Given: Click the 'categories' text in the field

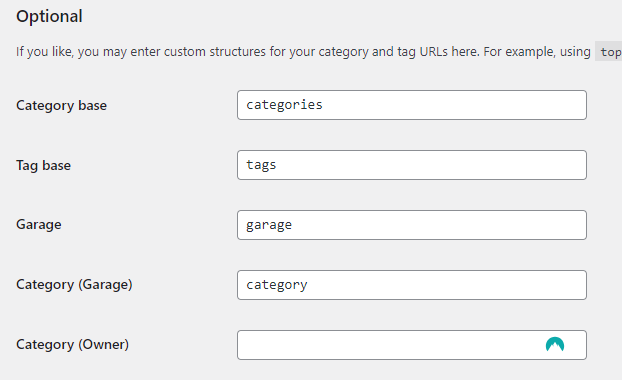Looking at the screenshot, I should point(284,105).
